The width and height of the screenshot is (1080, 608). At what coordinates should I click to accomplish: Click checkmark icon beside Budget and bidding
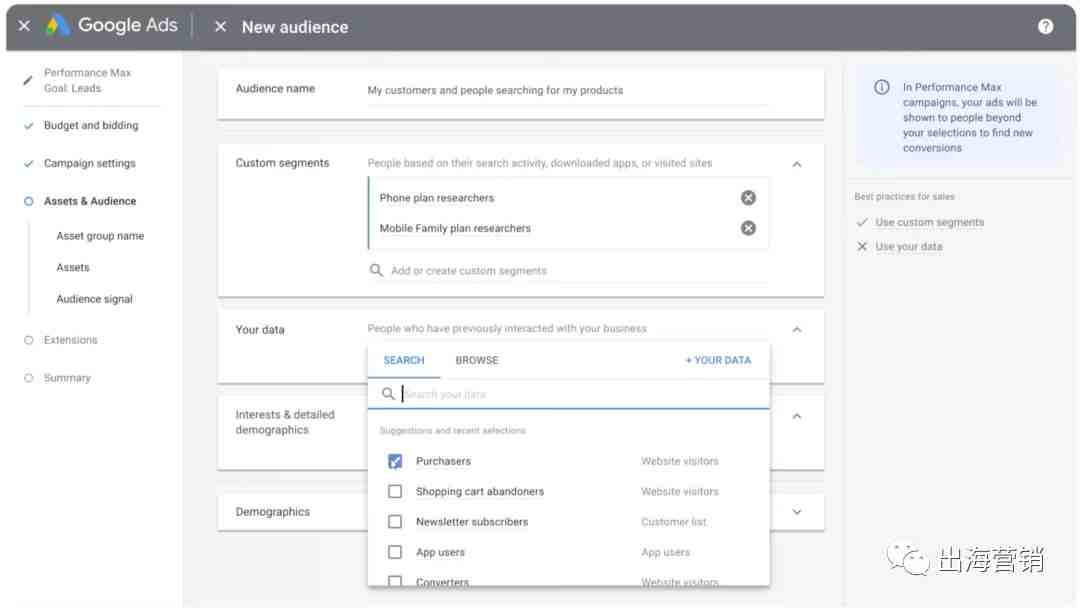(x=28, y=125)
